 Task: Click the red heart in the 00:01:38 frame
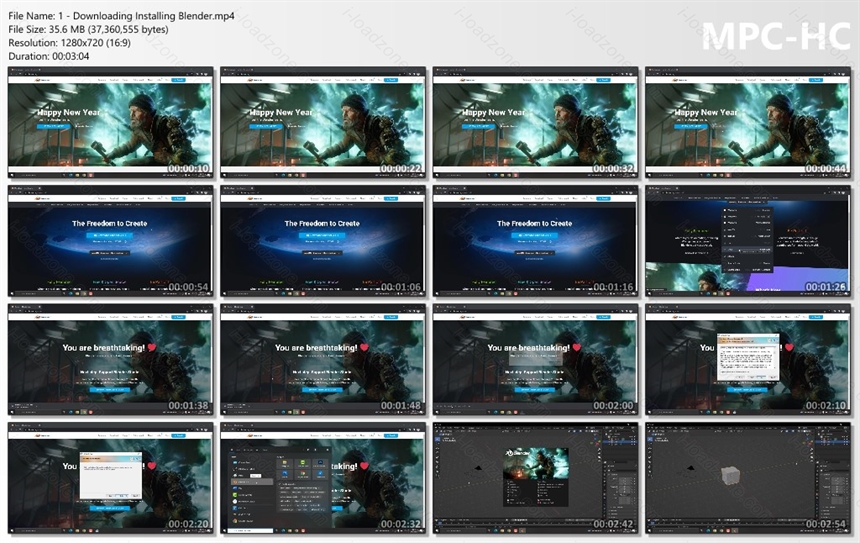pos(152,347)
